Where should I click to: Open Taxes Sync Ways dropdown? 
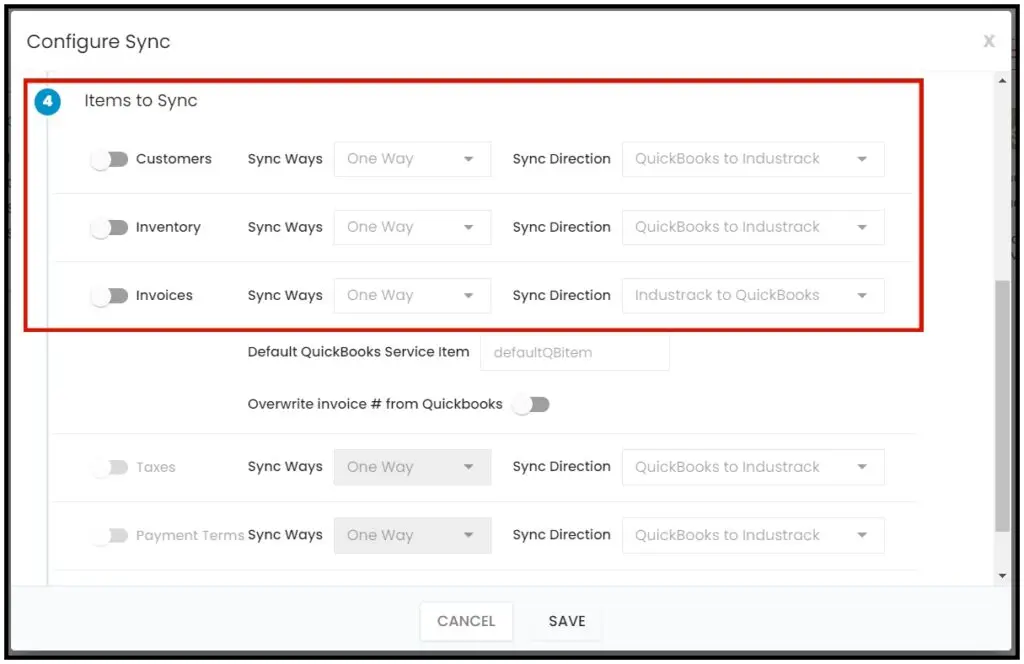click(x=412, y=467)
